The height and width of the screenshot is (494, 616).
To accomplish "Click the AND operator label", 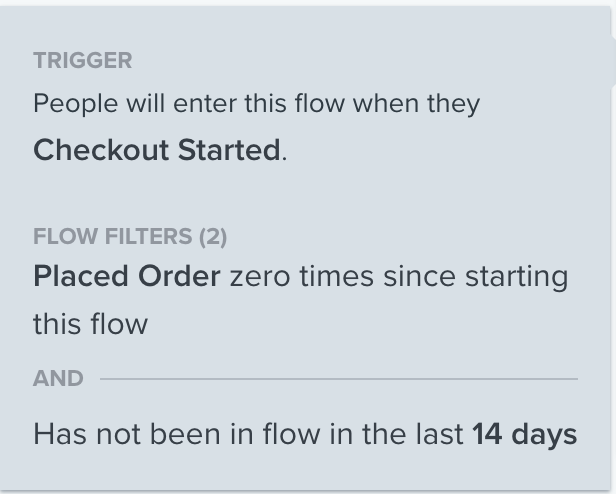I will (x=58, y=379).
